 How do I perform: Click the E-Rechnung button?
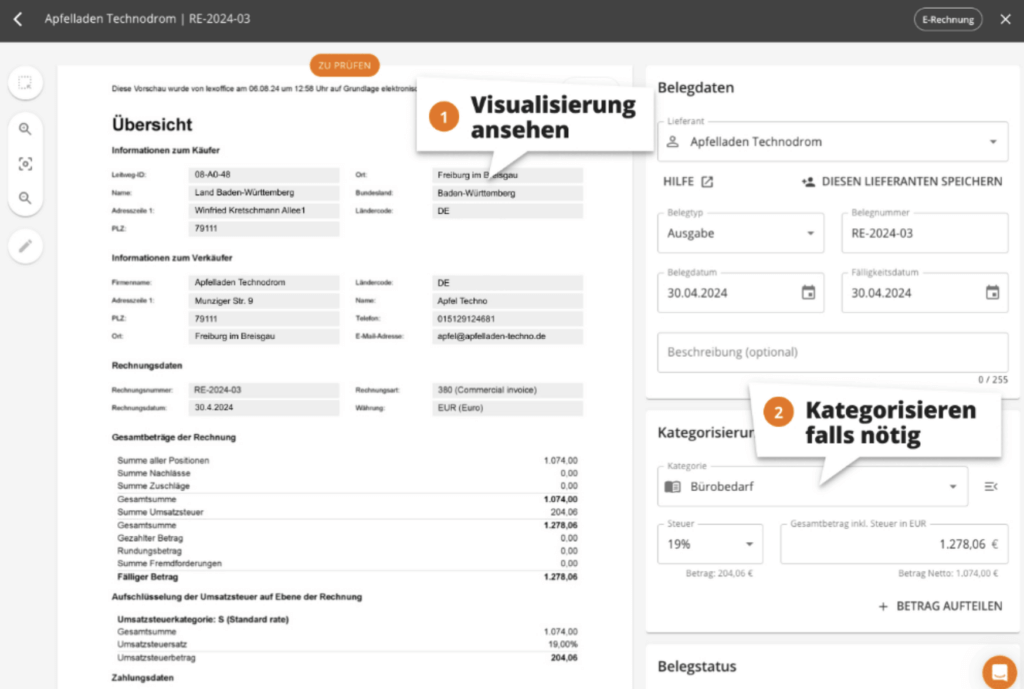pos(947,19)
